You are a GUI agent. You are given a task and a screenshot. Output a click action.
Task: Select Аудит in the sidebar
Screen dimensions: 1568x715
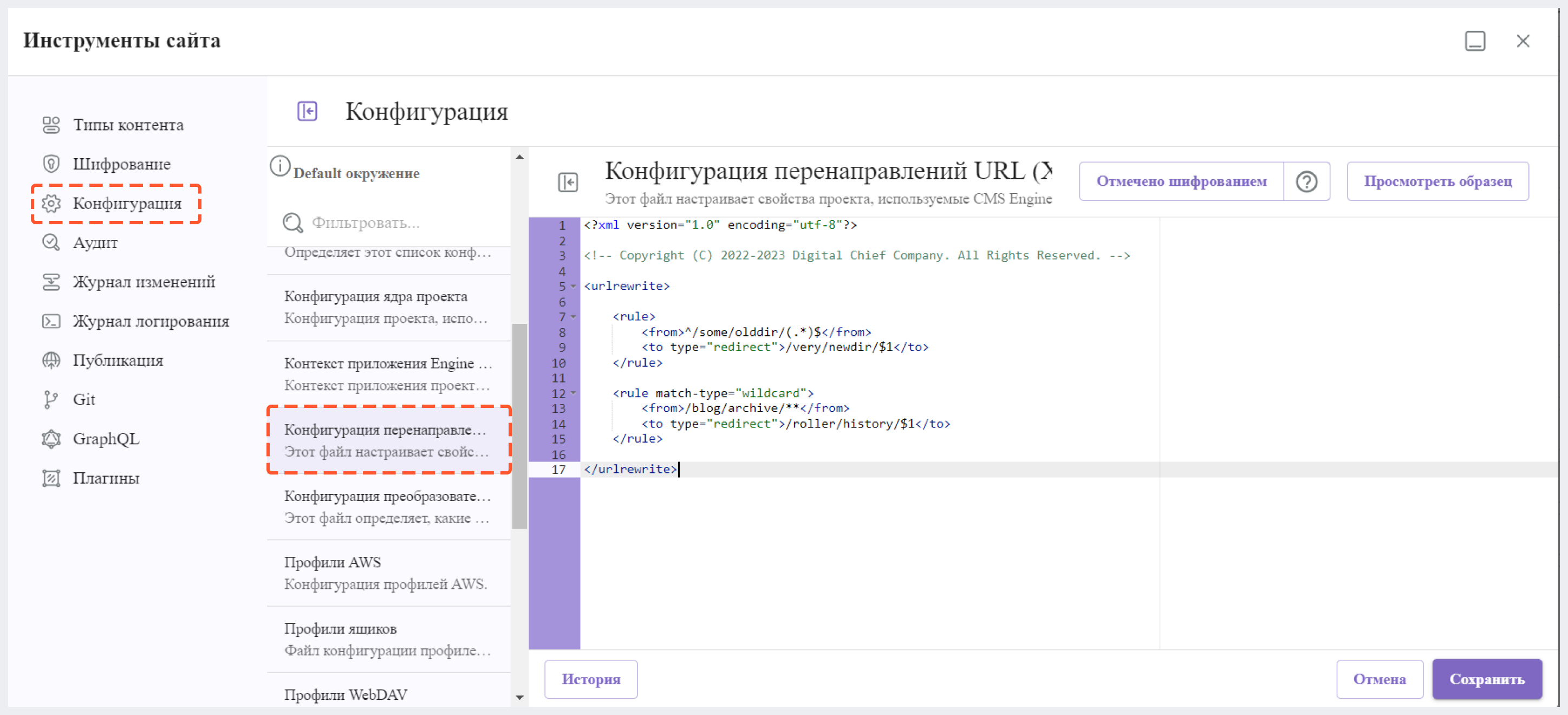point(95,242)
